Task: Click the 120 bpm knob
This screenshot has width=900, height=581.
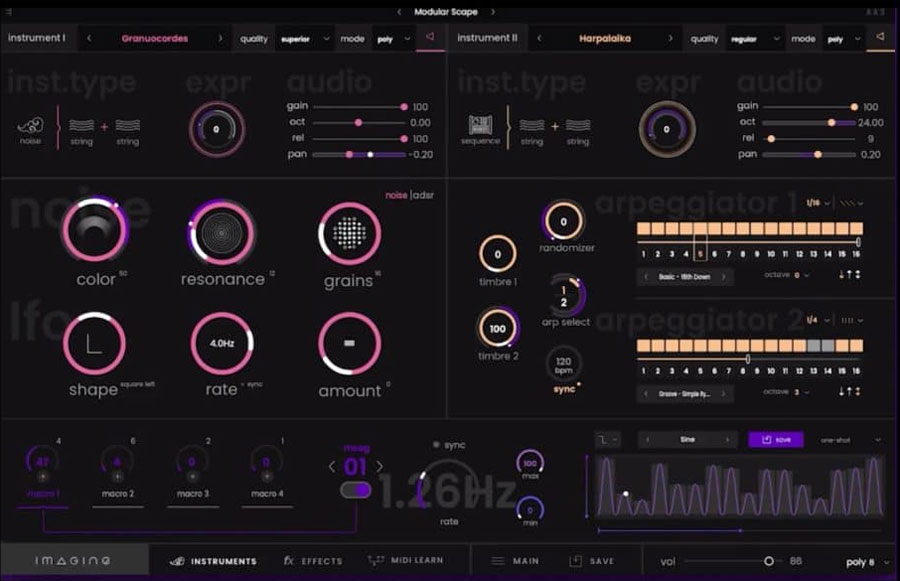Action: pos(563,365)
